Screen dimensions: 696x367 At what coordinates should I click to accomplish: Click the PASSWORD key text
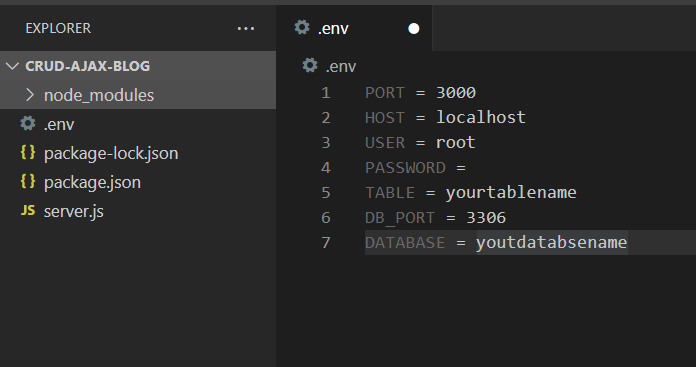click(x=405, y=168)
